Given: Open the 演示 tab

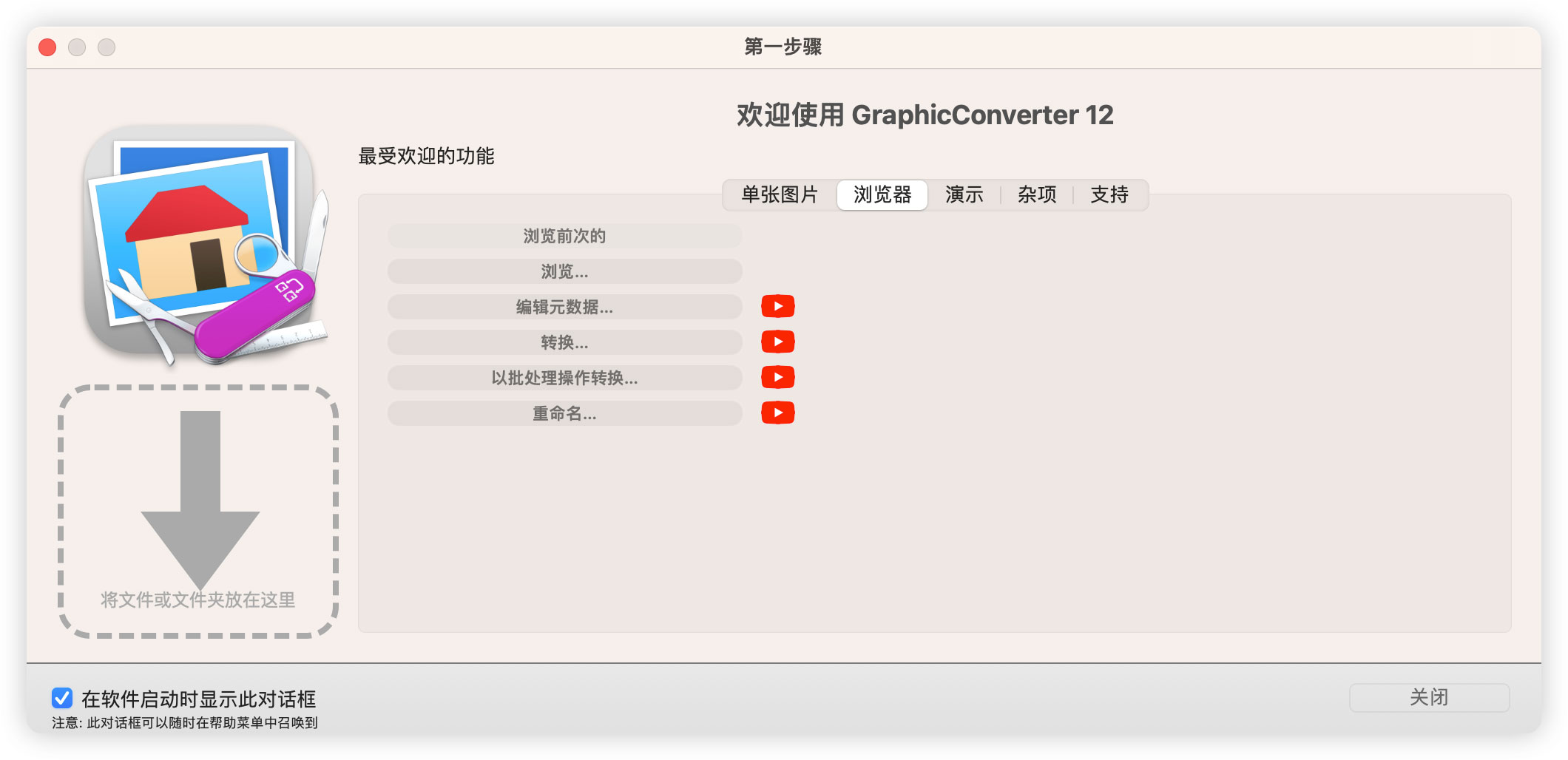Looking at the screenshot, I should 964,195.
